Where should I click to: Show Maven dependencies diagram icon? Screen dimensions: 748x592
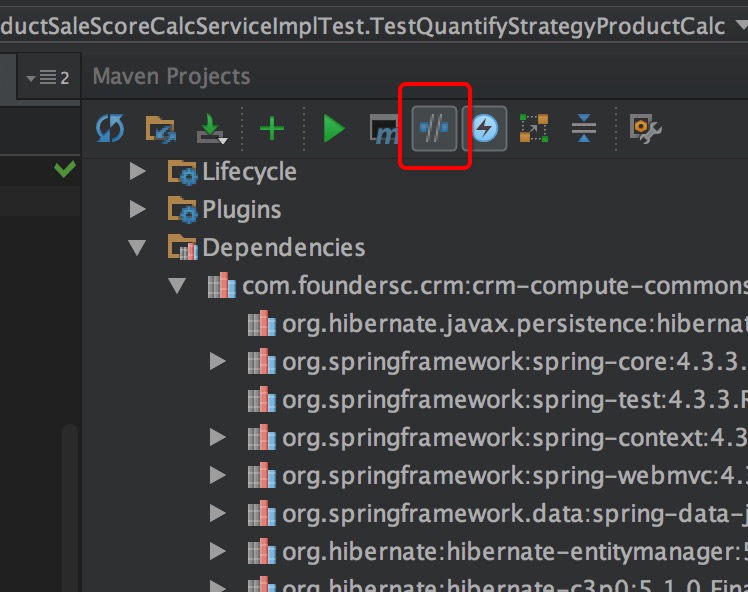534,128
